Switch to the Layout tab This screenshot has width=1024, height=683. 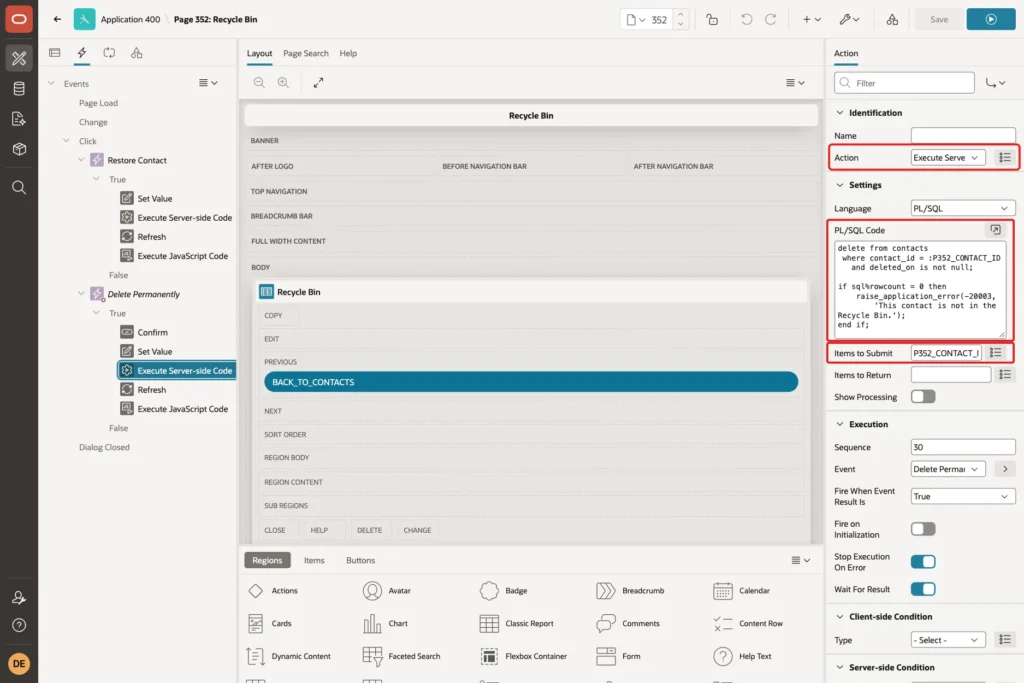pos(259,54)
